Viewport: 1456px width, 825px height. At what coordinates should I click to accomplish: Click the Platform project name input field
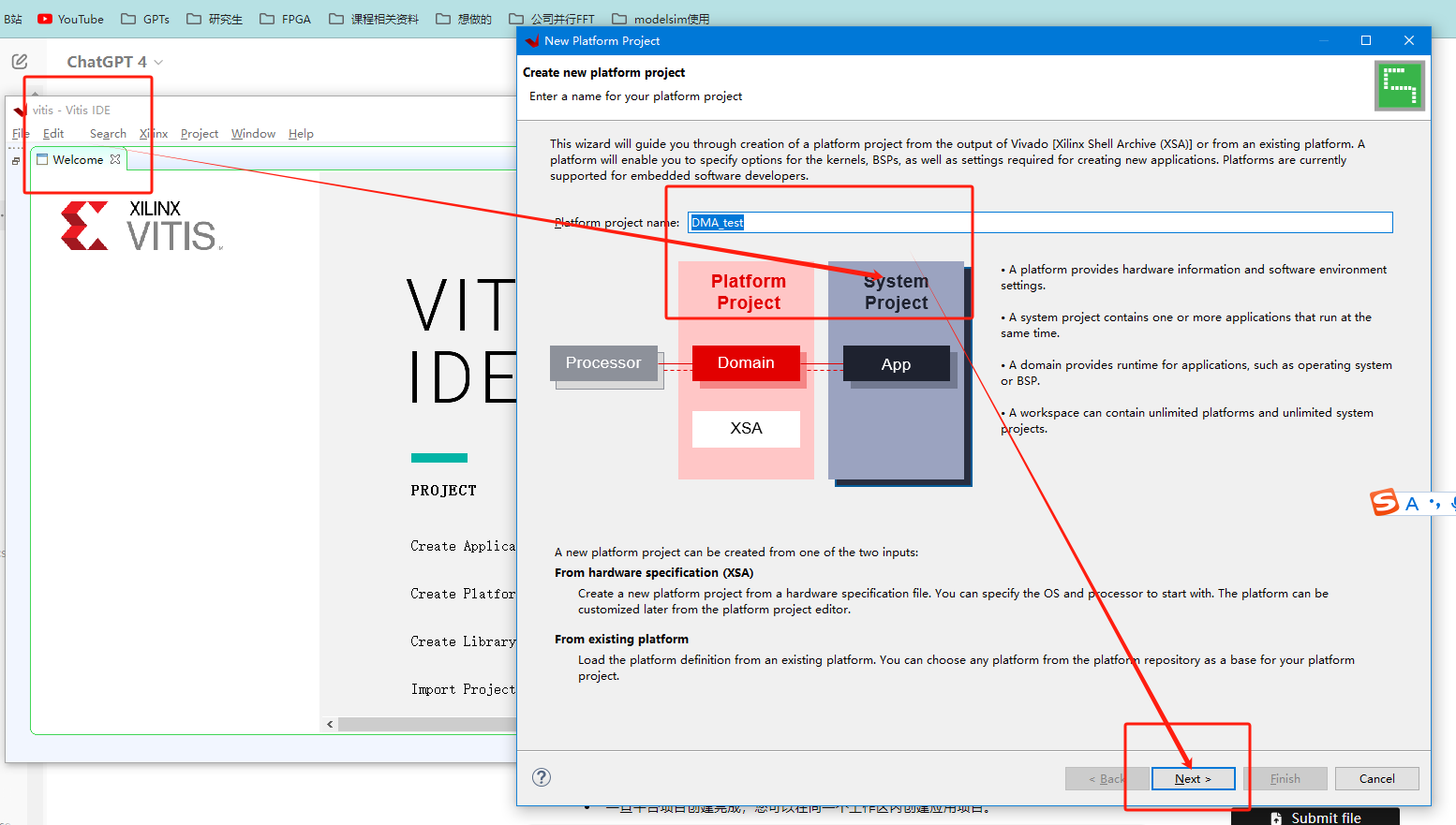click(1040, 222)
